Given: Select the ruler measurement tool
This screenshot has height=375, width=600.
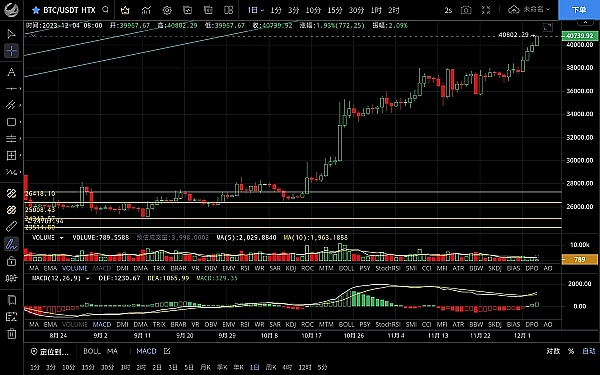Looking at the screenshot, I should 11,226.
